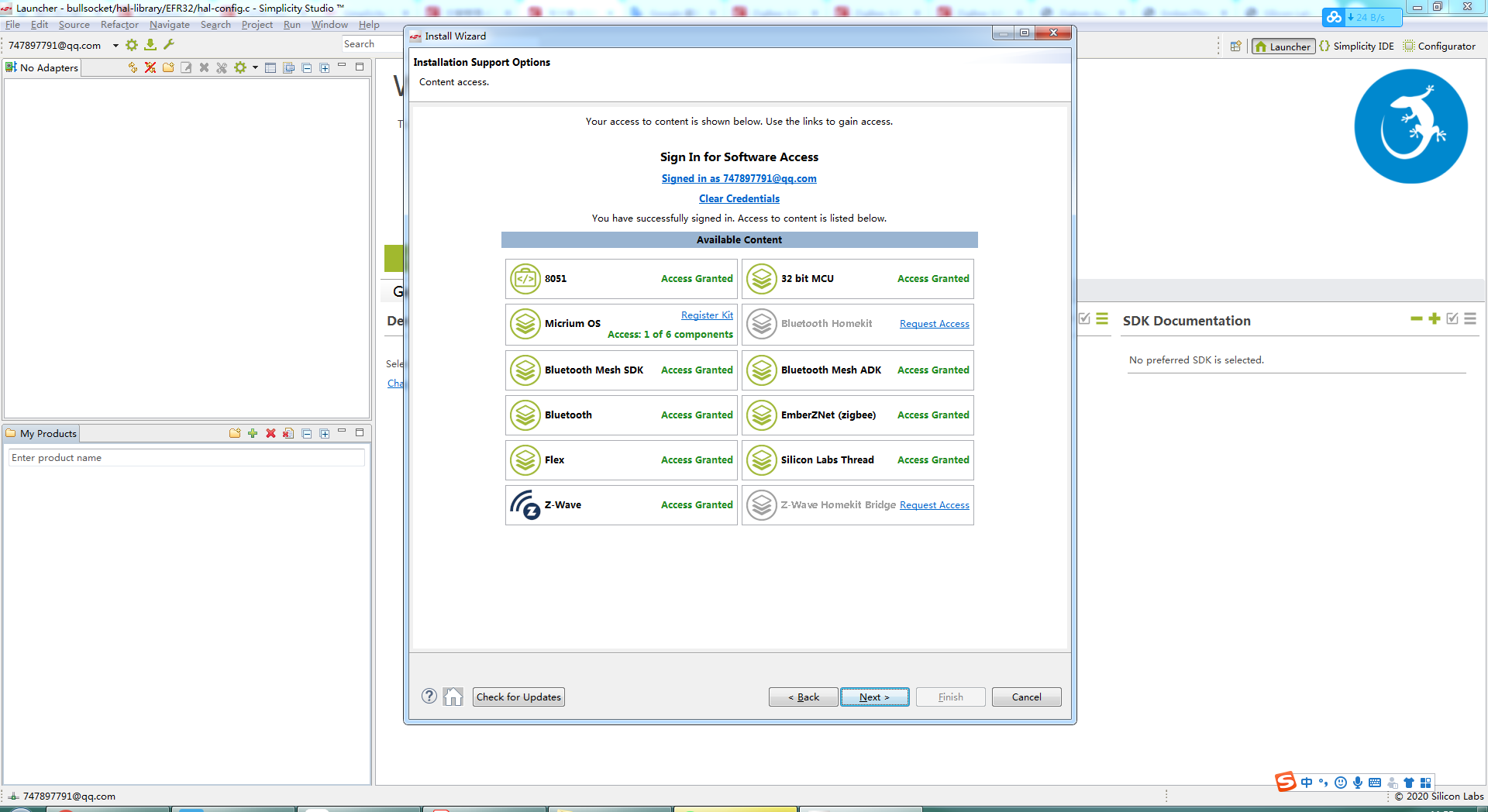Maximize the My Products view
Image resolution: width=1488 pixels, height=812 pixels.
coord(360,432)
